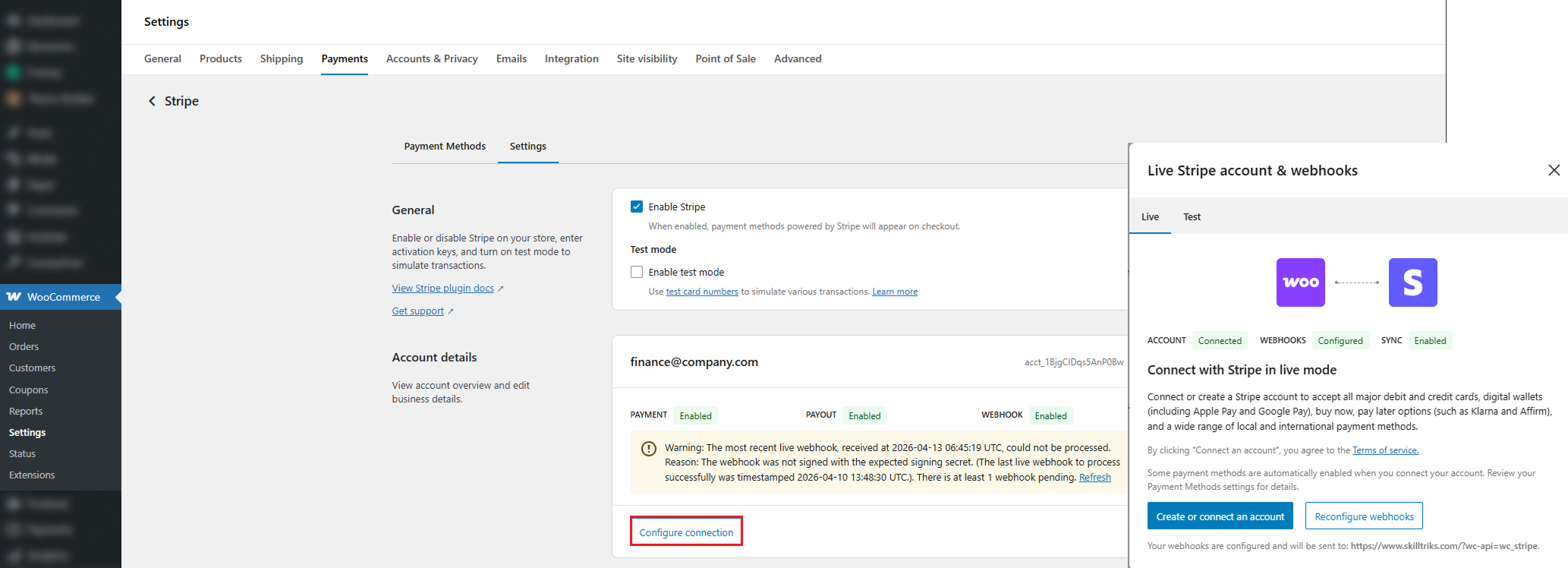The image size is (1568, 568).
Task: Click the PAYMENT Enabled status badge
Action: [x=696, y=415]
